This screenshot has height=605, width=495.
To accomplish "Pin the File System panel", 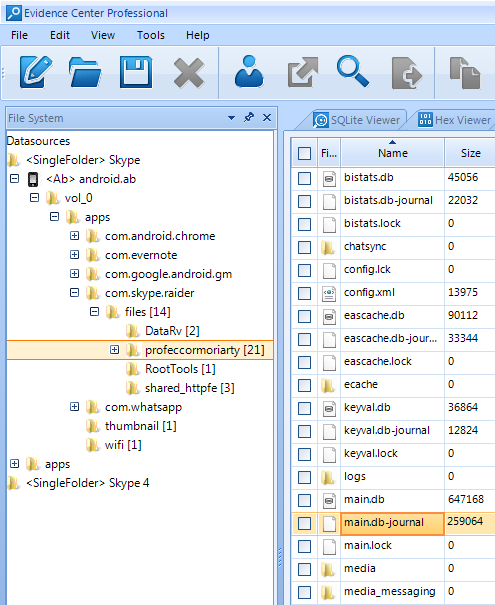I will point(249,117).
